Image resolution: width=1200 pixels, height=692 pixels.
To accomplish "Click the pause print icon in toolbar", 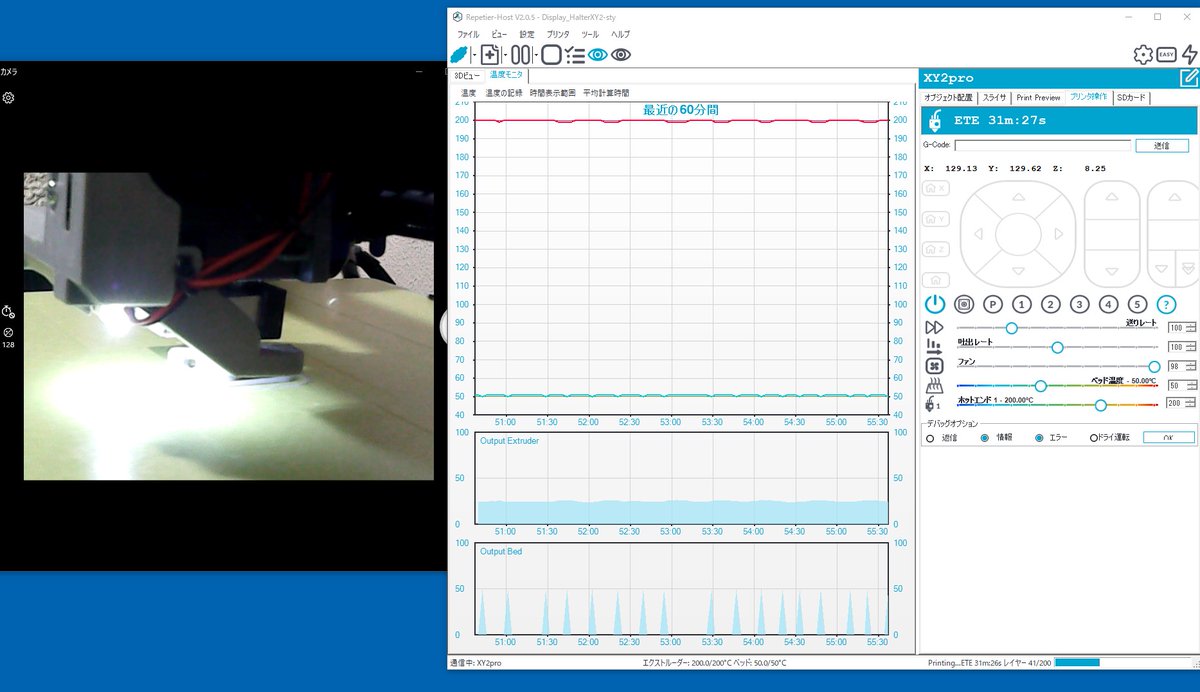I will (521, 55).
